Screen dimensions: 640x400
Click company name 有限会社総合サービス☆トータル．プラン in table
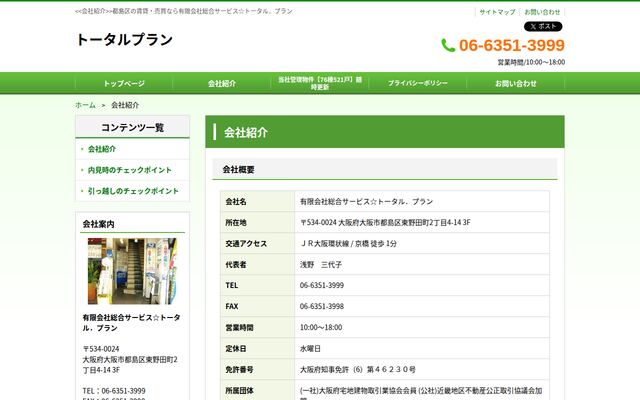[367, 201]
